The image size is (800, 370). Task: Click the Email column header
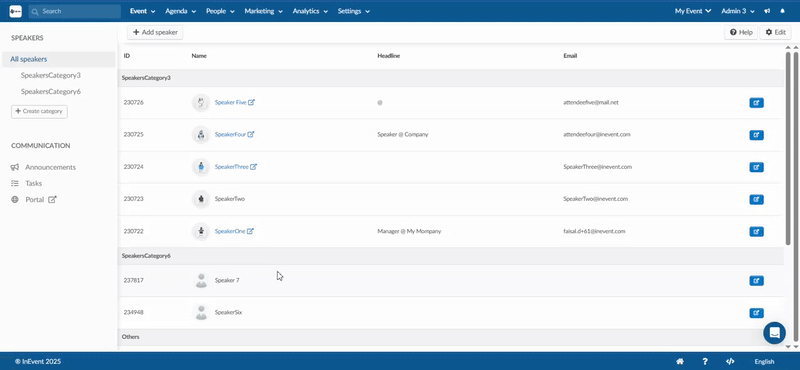point(570,56)
